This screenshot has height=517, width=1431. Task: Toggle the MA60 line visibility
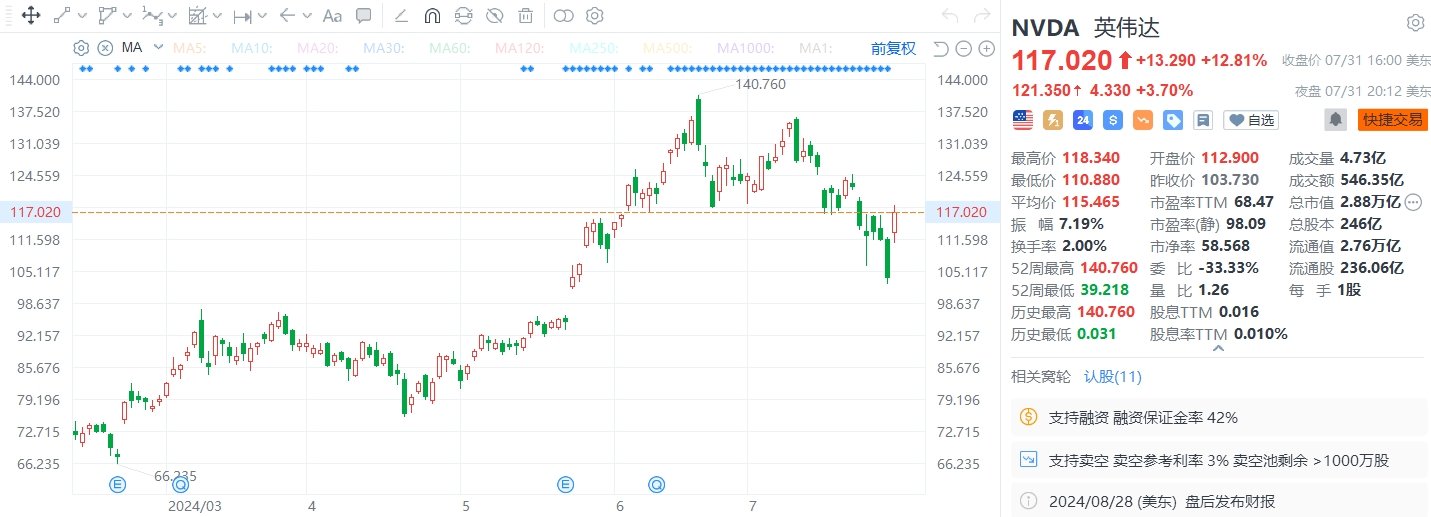[450, 48]
